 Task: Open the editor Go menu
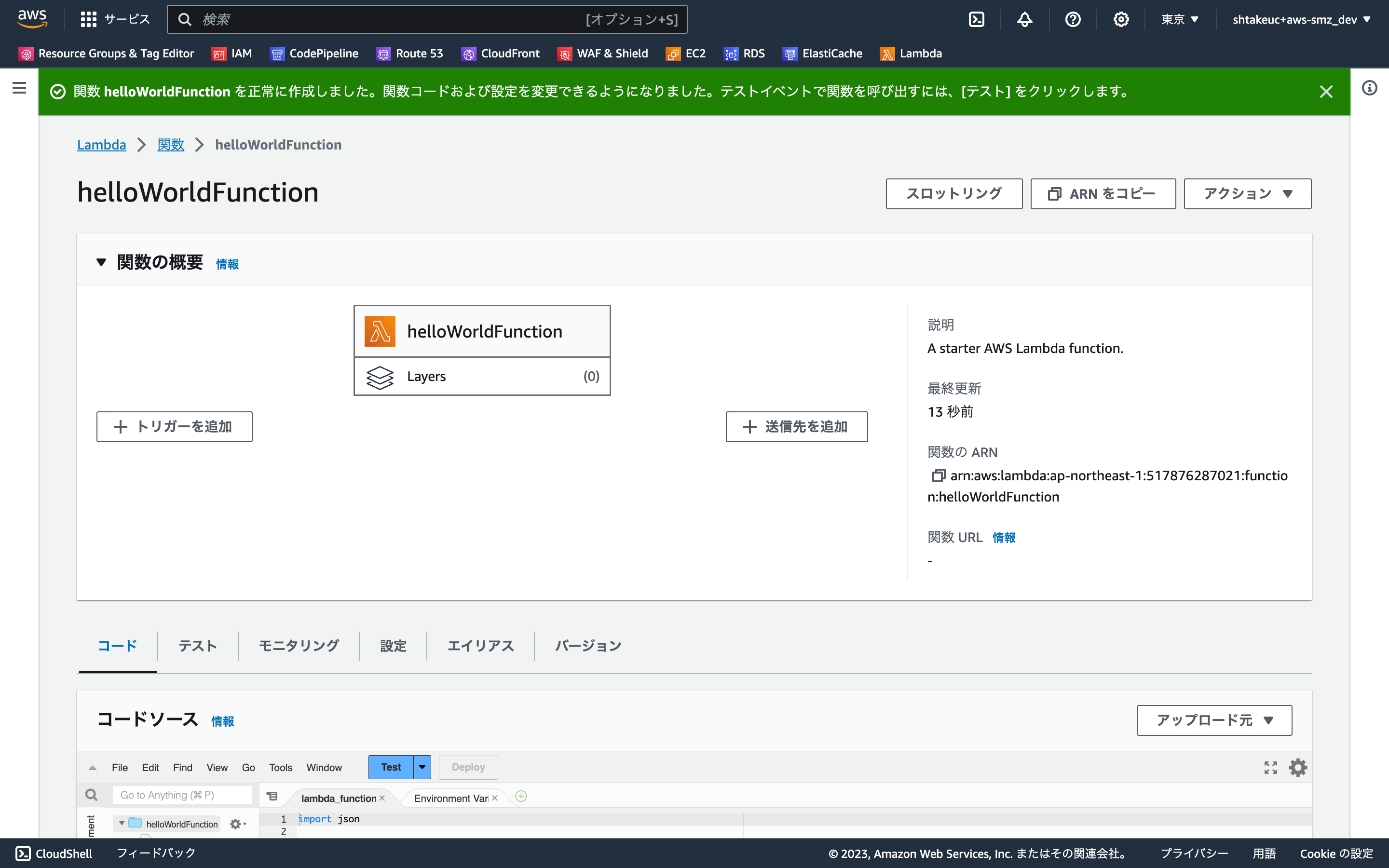click(248, 768)
